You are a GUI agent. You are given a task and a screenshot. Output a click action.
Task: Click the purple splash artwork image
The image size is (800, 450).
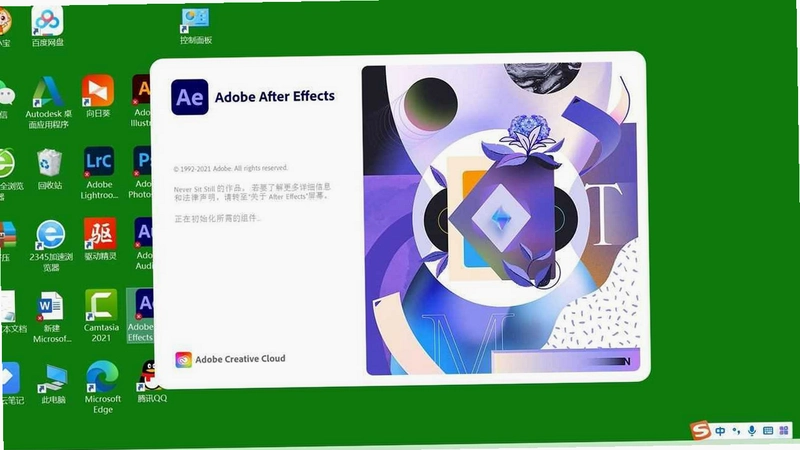[x=503, y=218]
